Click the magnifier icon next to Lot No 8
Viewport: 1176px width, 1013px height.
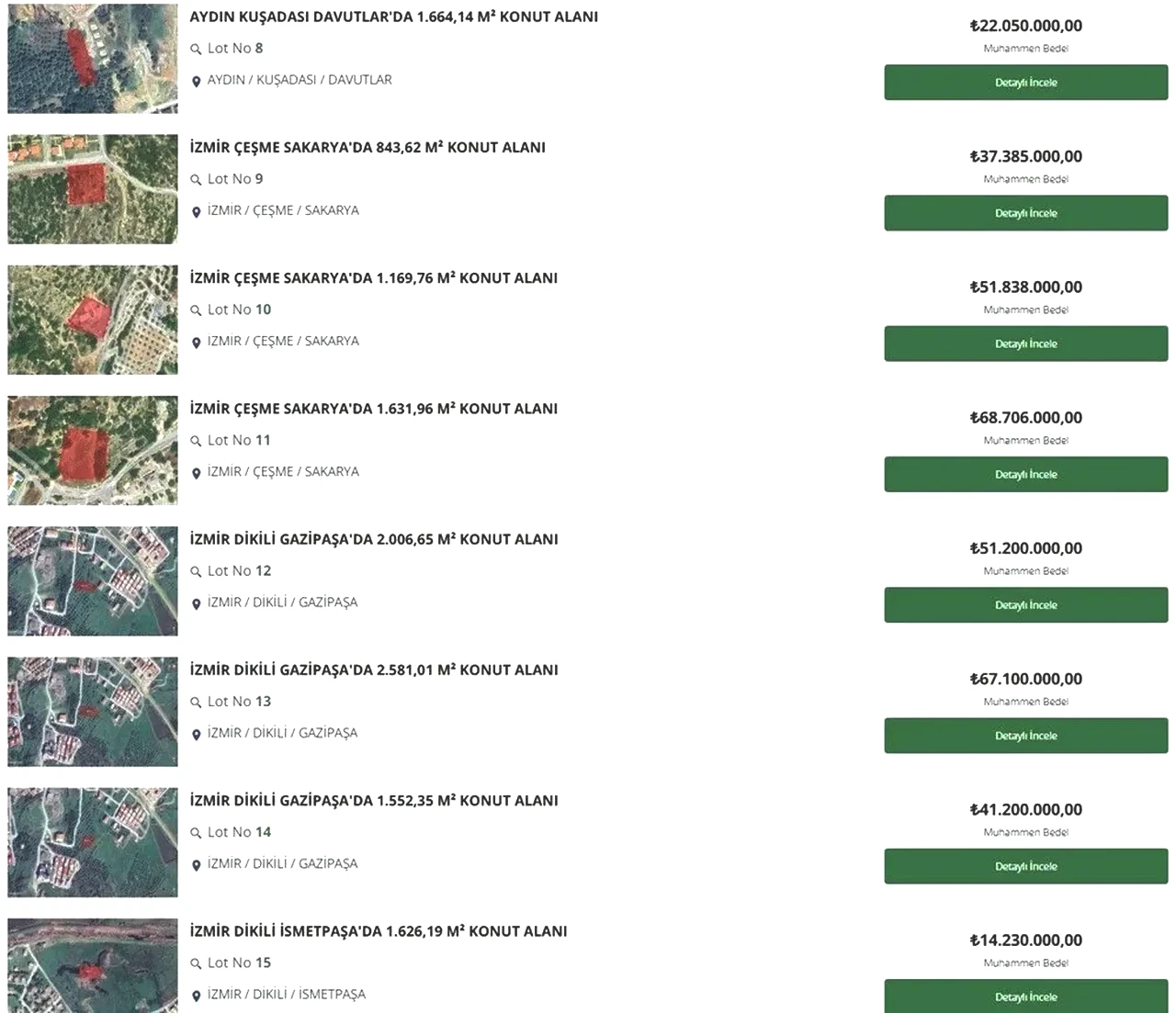tap(196, 50)
